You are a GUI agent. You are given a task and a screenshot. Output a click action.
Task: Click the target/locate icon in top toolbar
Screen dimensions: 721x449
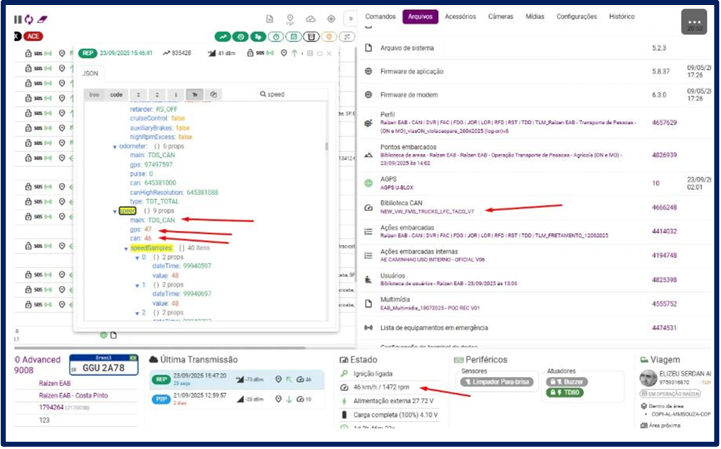tap(330, 18)
